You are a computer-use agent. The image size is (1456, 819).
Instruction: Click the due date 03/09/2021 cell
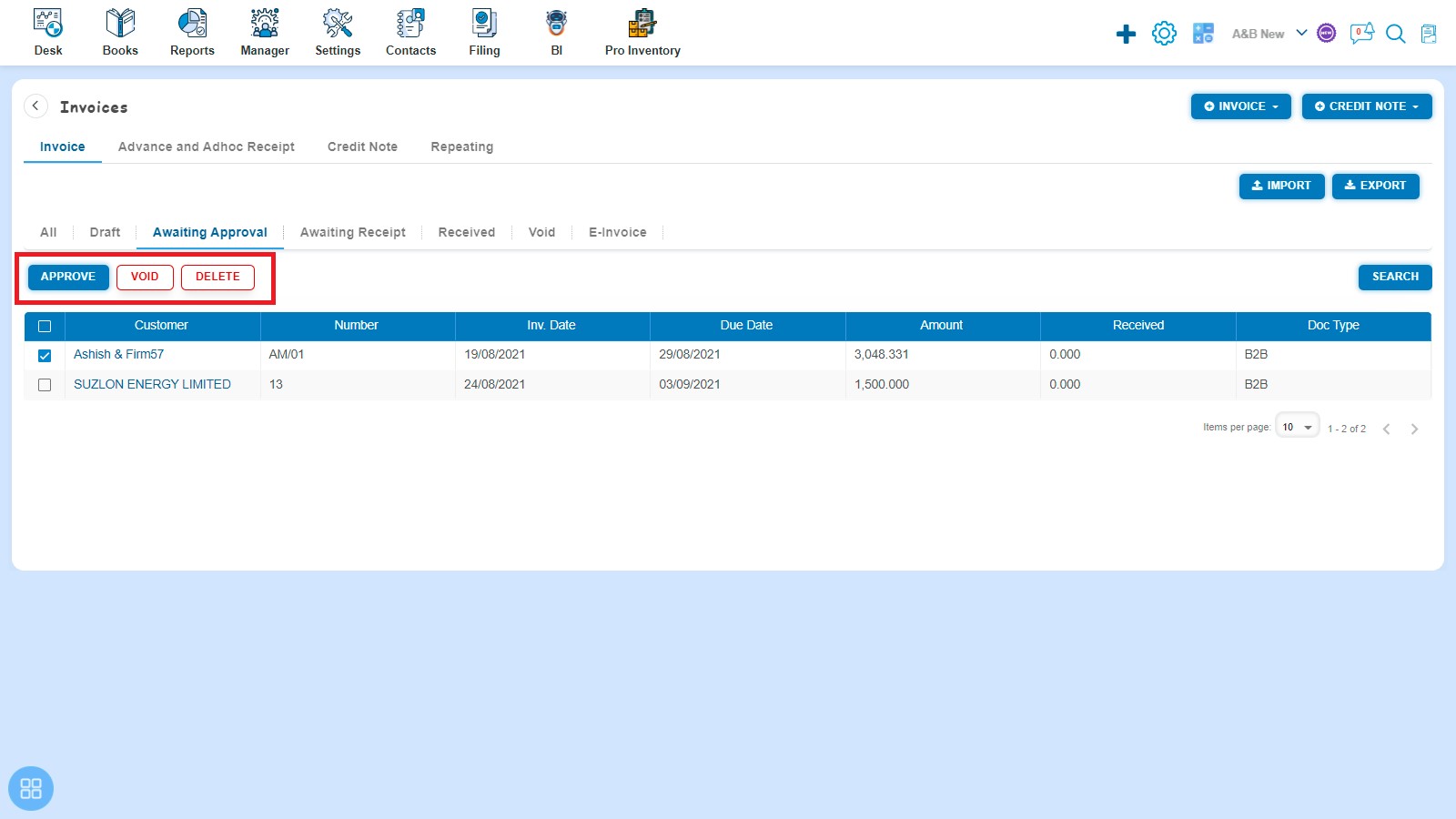(748, 385)
